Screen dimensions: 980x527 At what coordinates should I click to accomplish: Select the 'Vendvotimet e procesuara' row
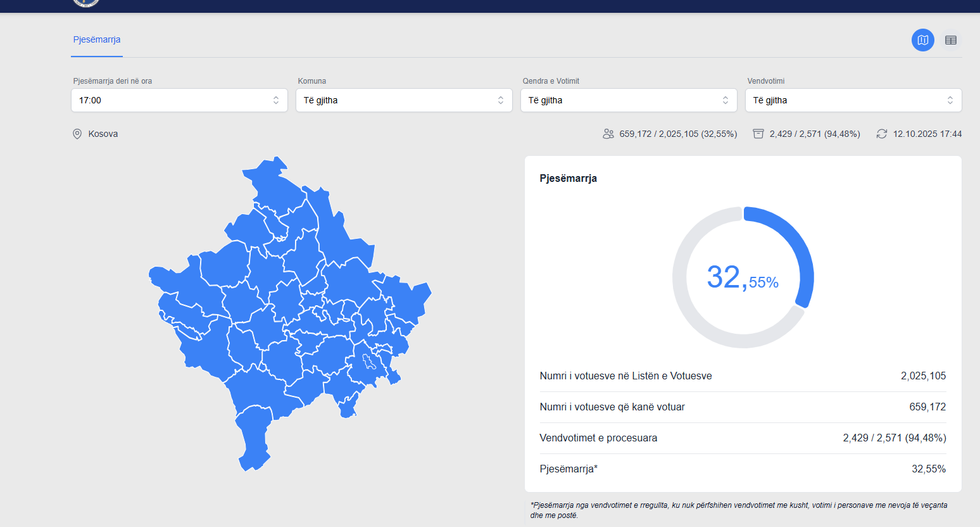coord(742,438)
